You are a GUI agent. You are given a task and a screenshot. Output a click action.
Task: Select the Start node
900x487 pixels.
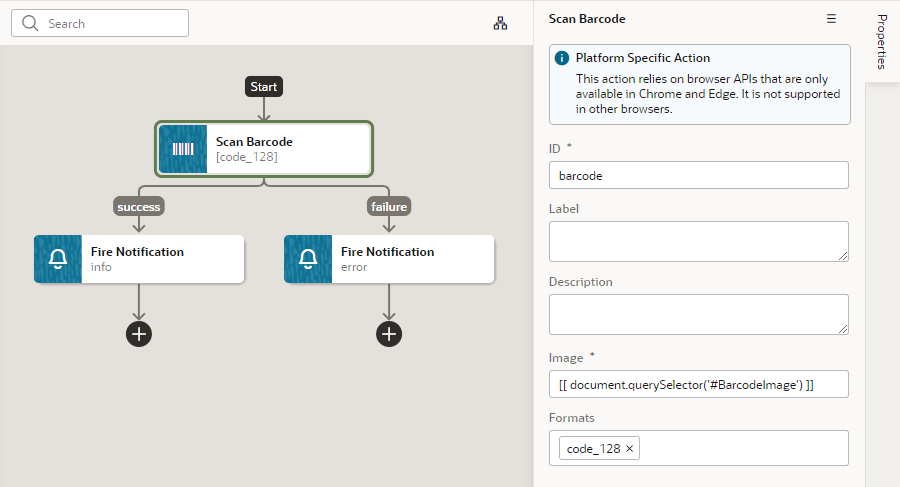[x=264, y=87]
